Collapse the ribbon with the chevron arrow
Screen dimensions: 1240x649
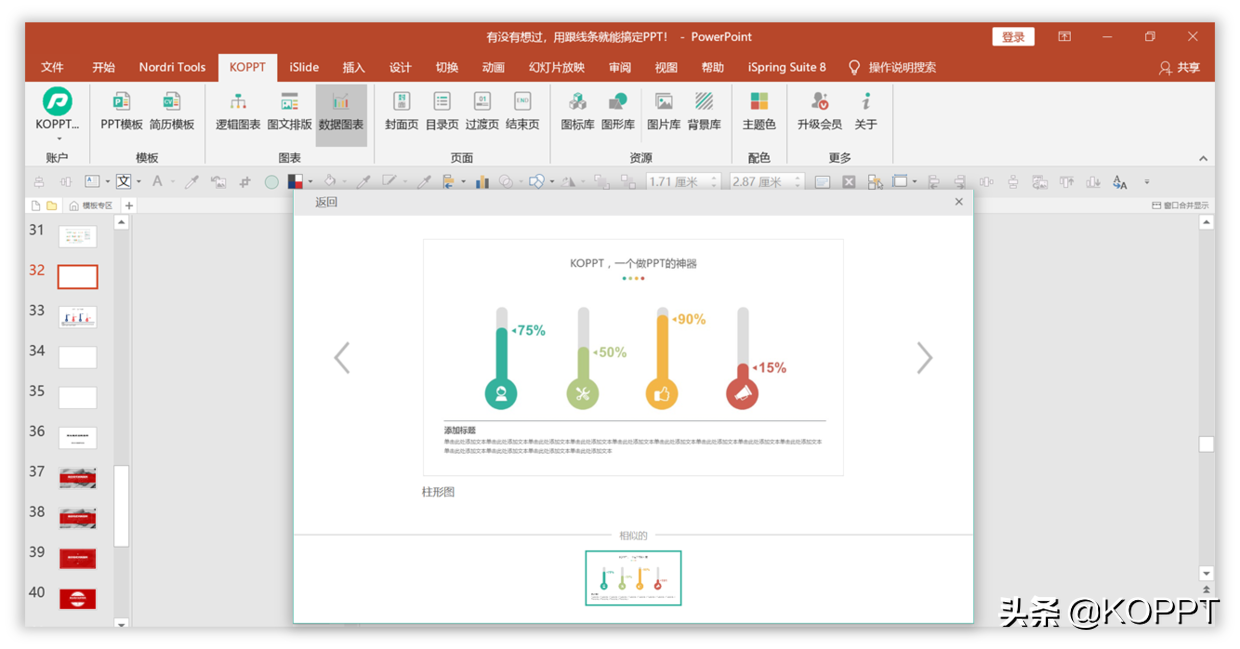[x=1203, y=158]
